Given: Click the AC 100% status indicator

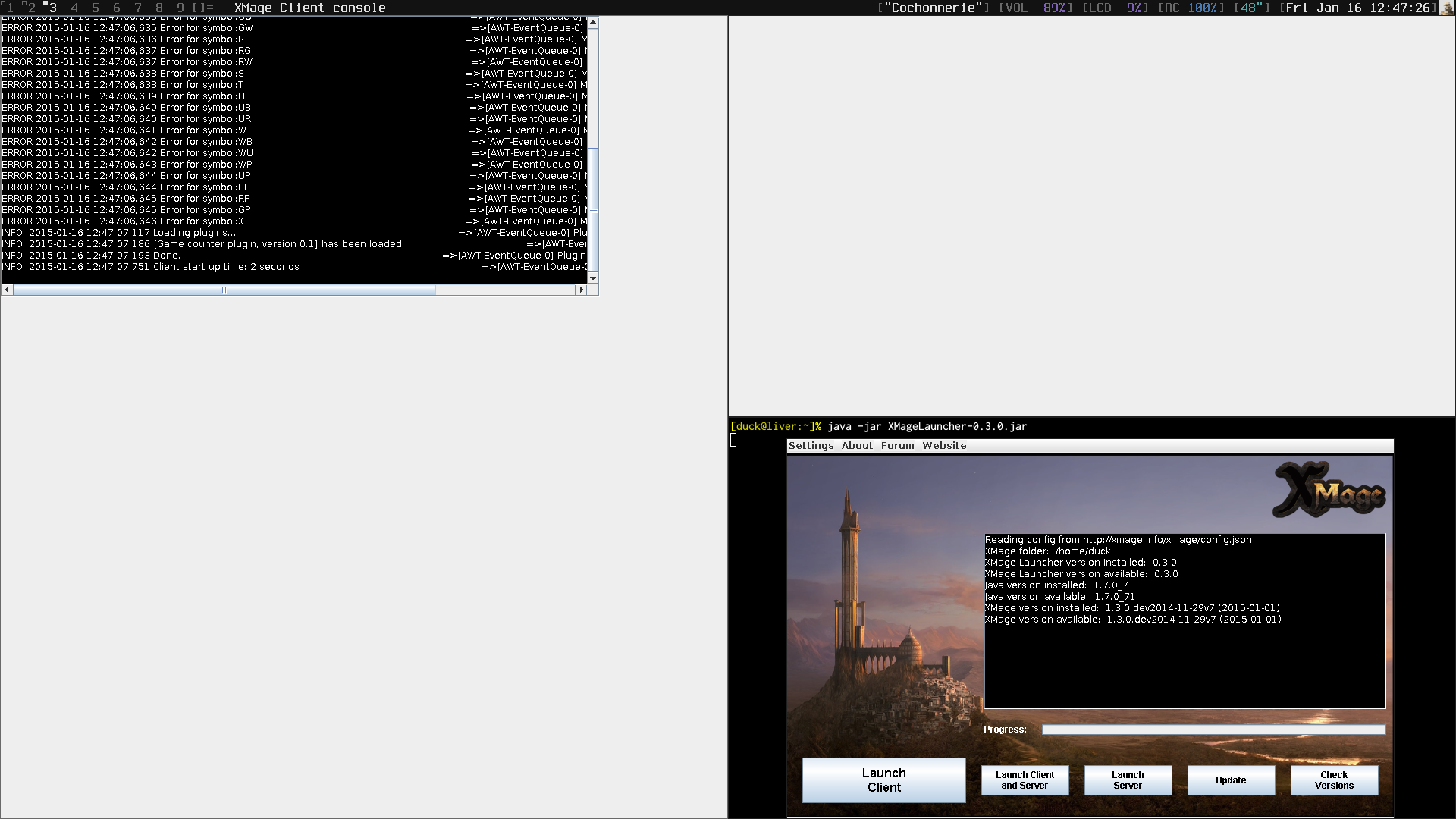Looking at the screenshot, I should (1191, 8).
